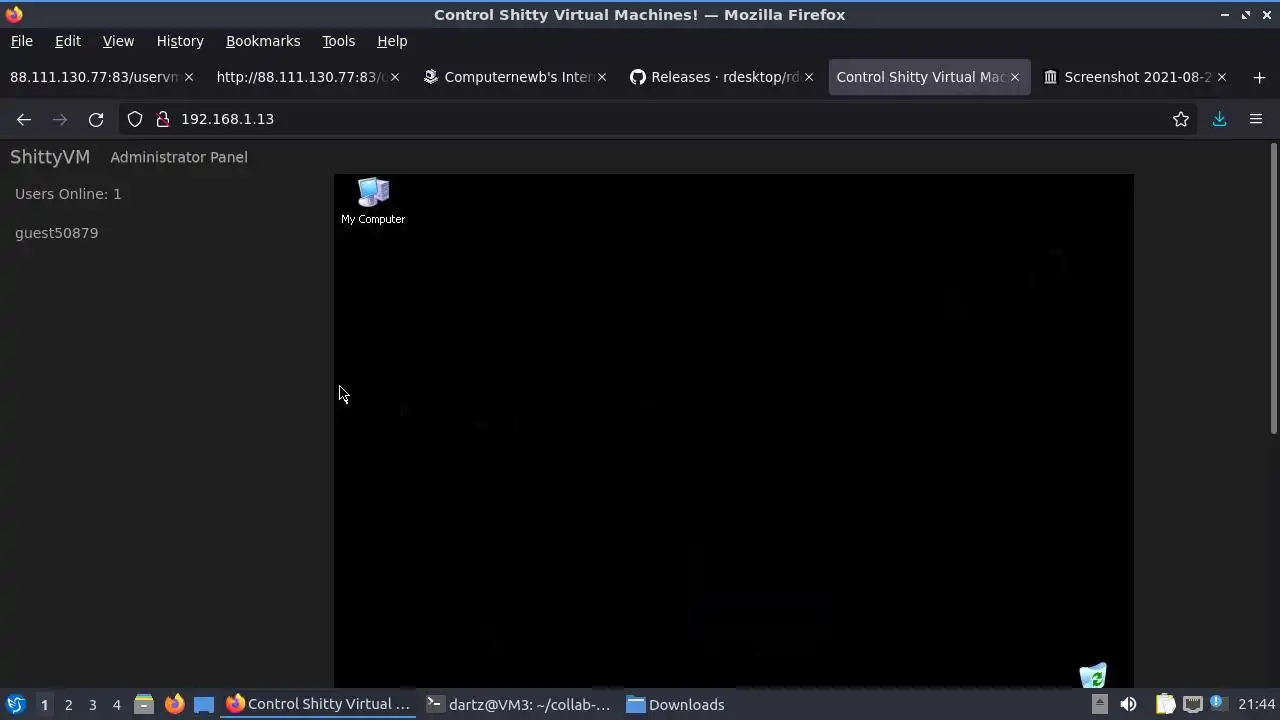
Task: Open My Computer icon in the VM desktop
Action: (373, 201)
